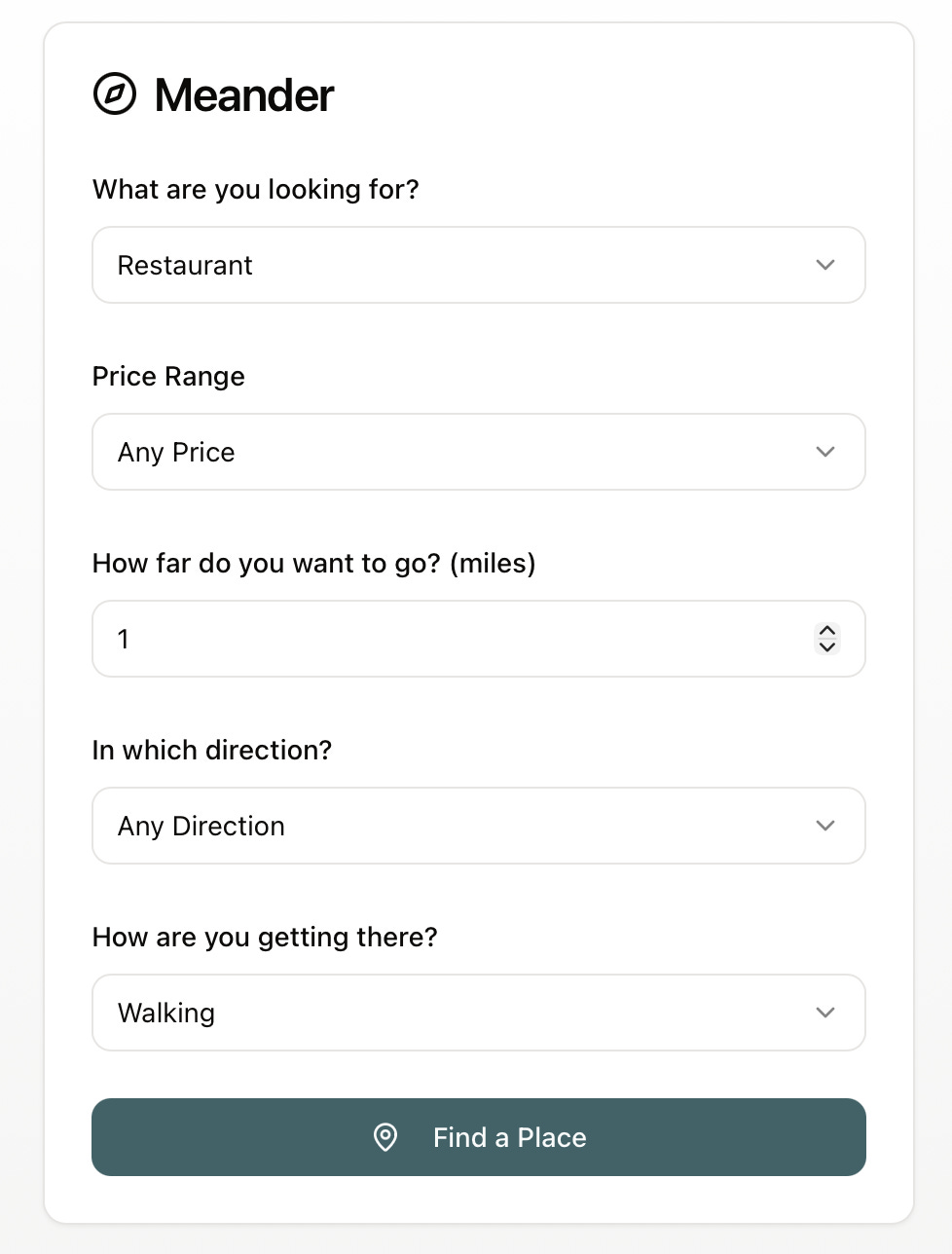Click the "How far do you want to go?" label

tap(313, 563)
